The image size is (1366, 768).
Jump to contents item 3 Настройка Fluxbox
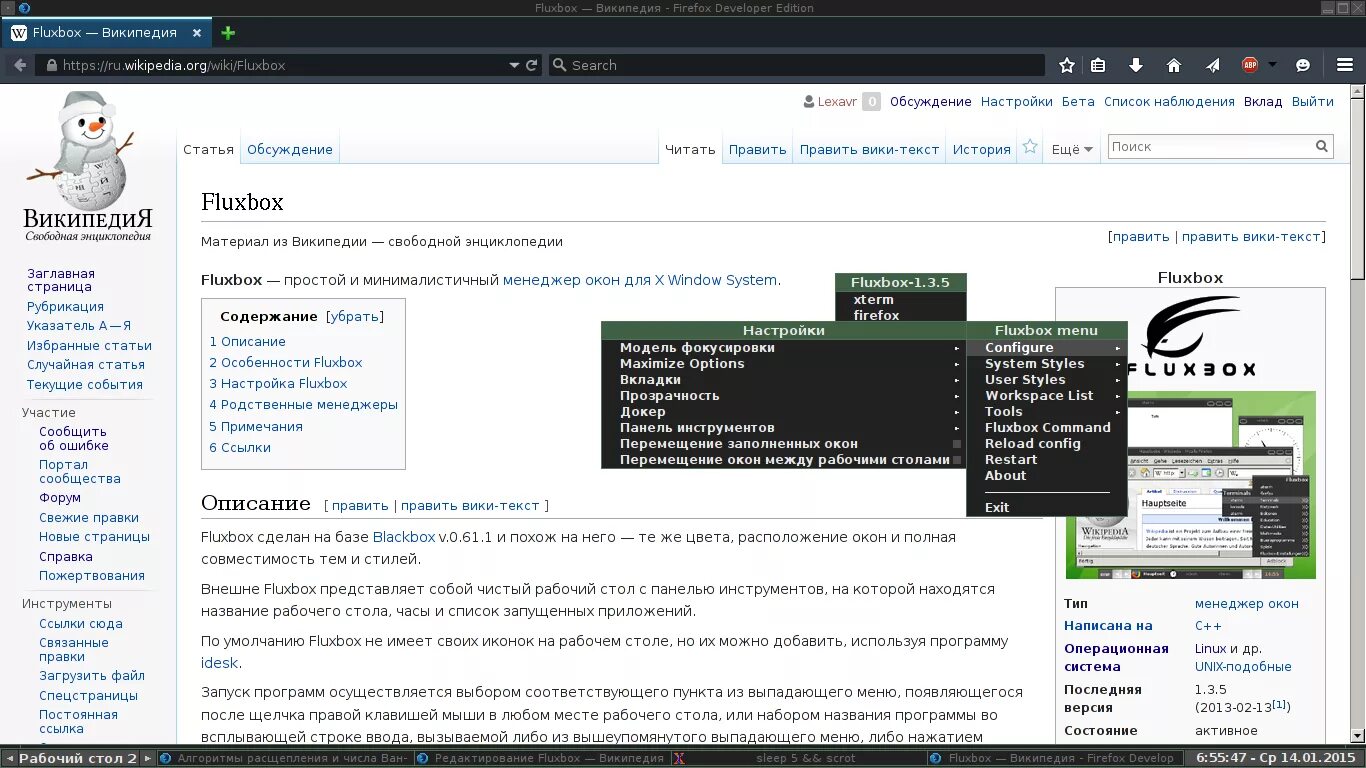click(278, 384)
